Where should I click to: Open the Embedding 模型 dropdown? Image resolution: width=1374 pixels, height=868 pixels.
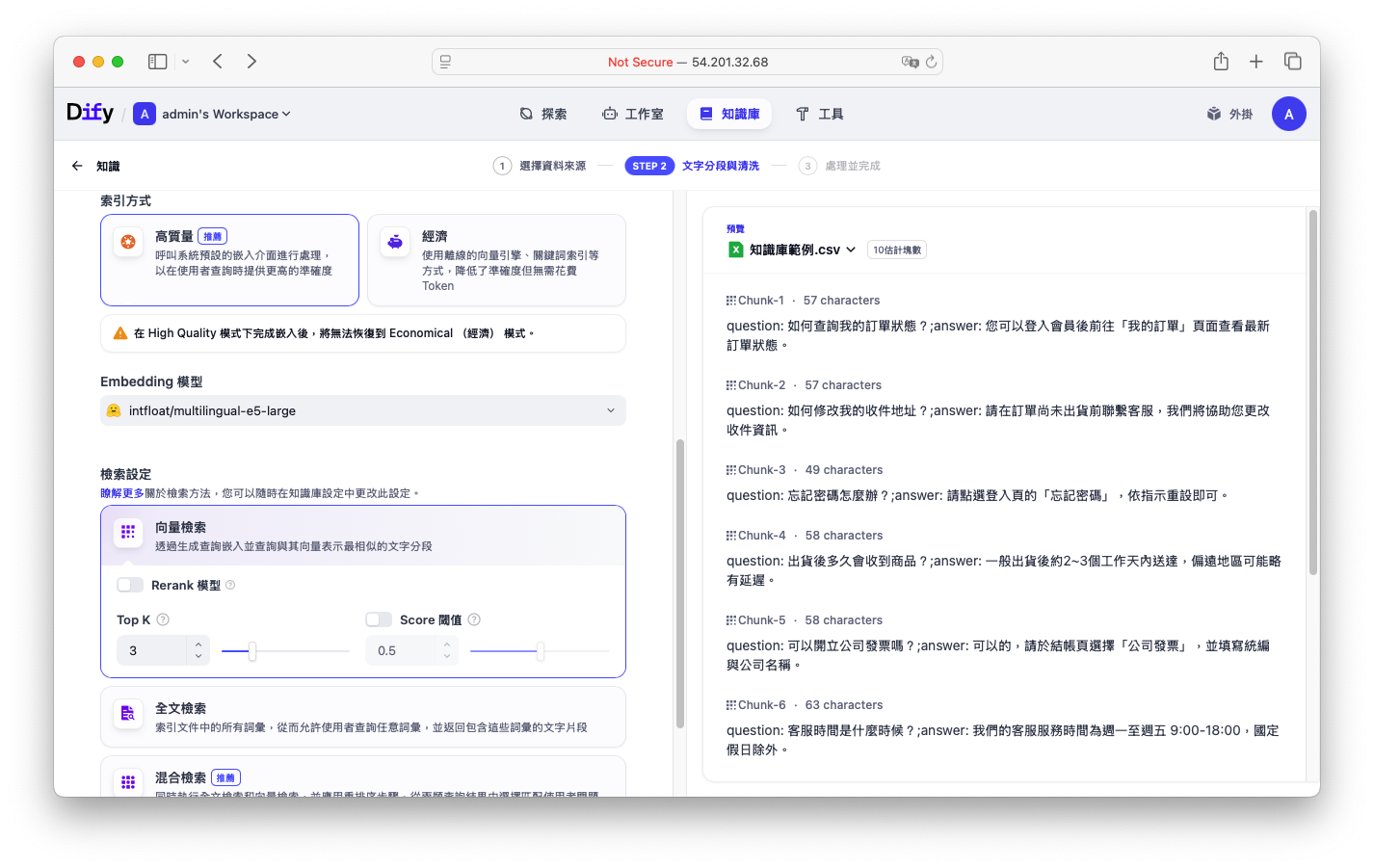[x=363, y=410]
